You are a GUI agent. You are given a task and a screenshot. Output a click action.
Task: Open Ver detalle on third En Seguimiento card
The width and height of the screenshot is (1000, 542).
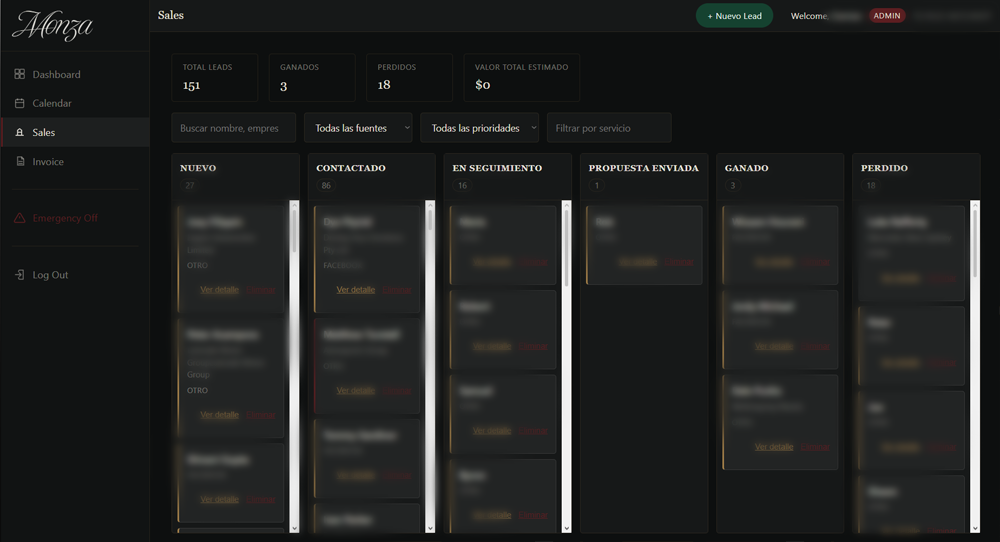(x=492, y=431)
